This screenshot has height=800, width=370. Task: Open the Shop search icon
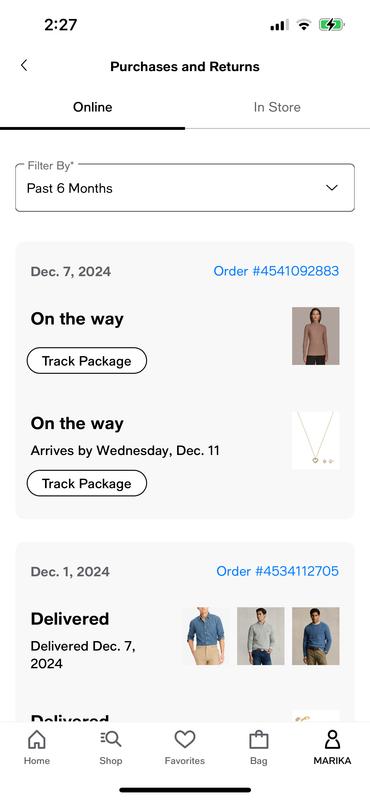[111, 739]
